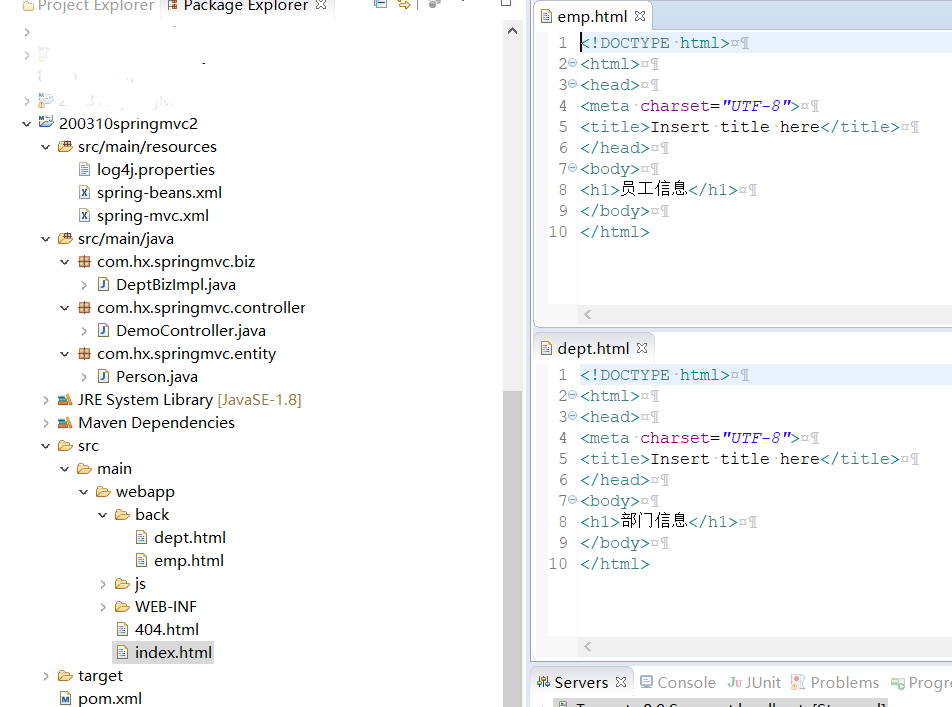
Task: Fold the head element in dept.html
Action: tap(573, 416)
